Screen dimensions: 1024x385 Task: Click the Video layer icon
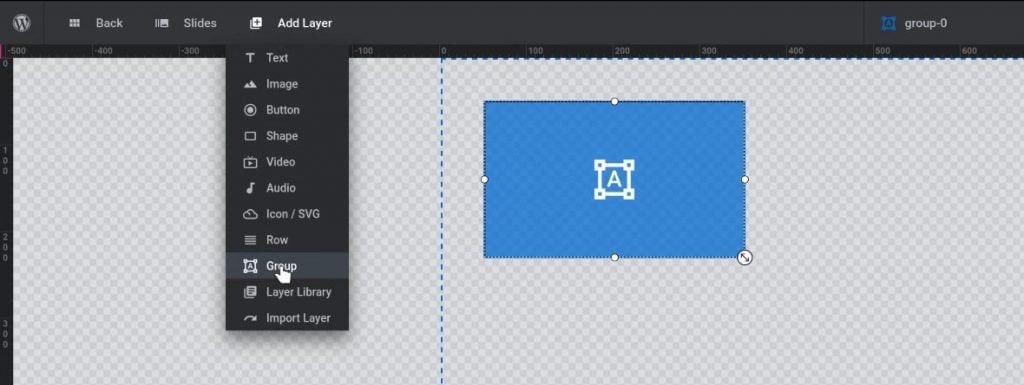pyautogui.click(x=250, y=162)
